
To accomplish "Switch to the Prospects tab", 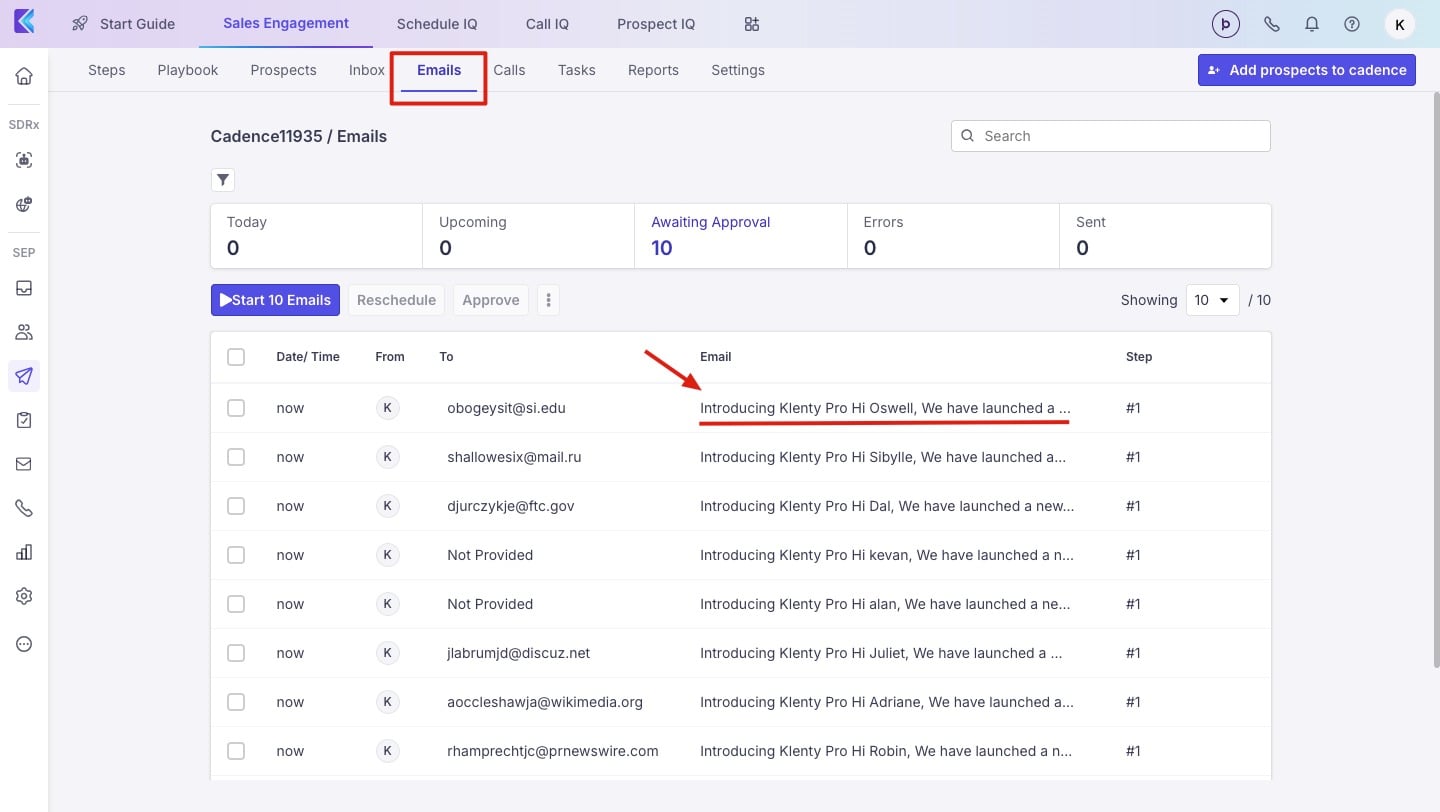I will pos(283,70).
